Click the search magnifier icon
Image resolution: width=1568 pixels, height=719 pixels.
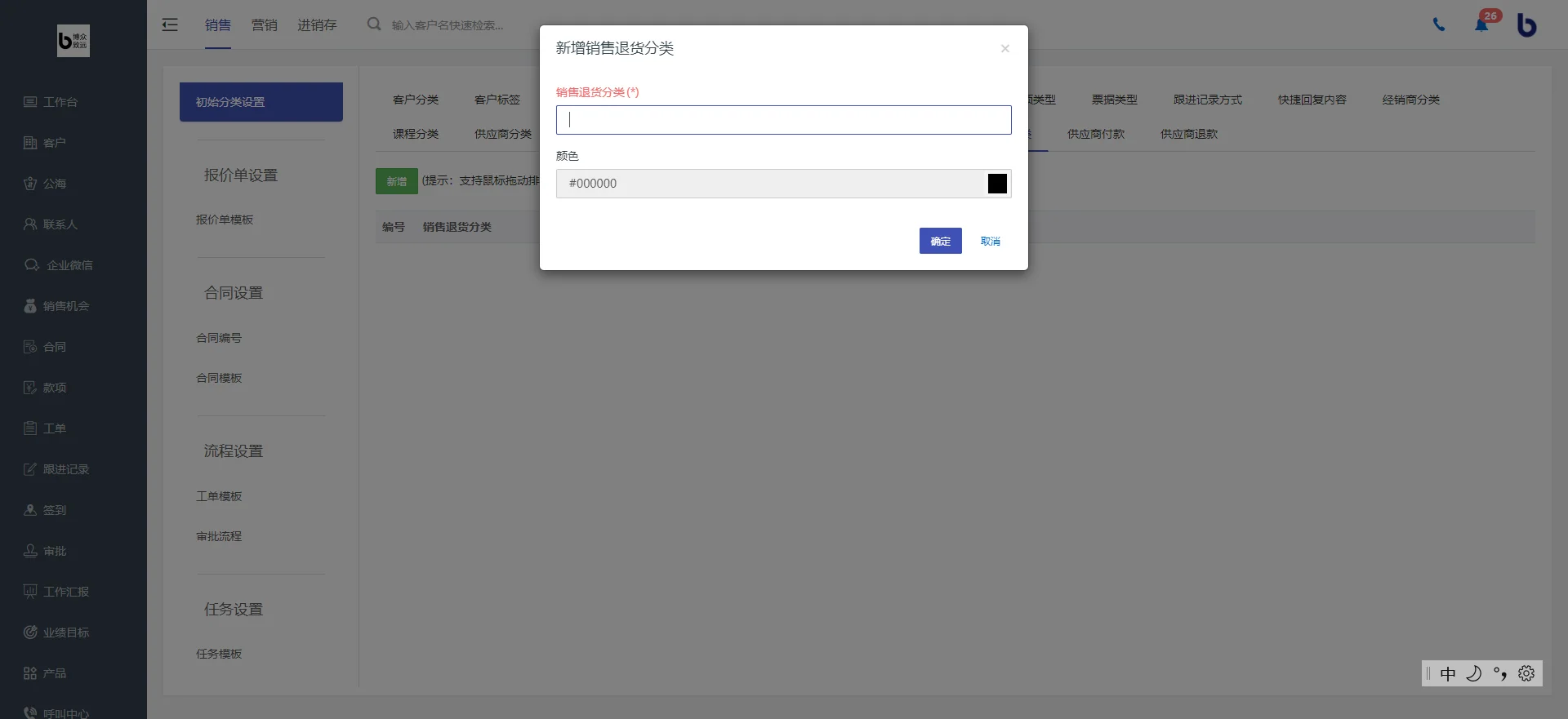[374, 24]
